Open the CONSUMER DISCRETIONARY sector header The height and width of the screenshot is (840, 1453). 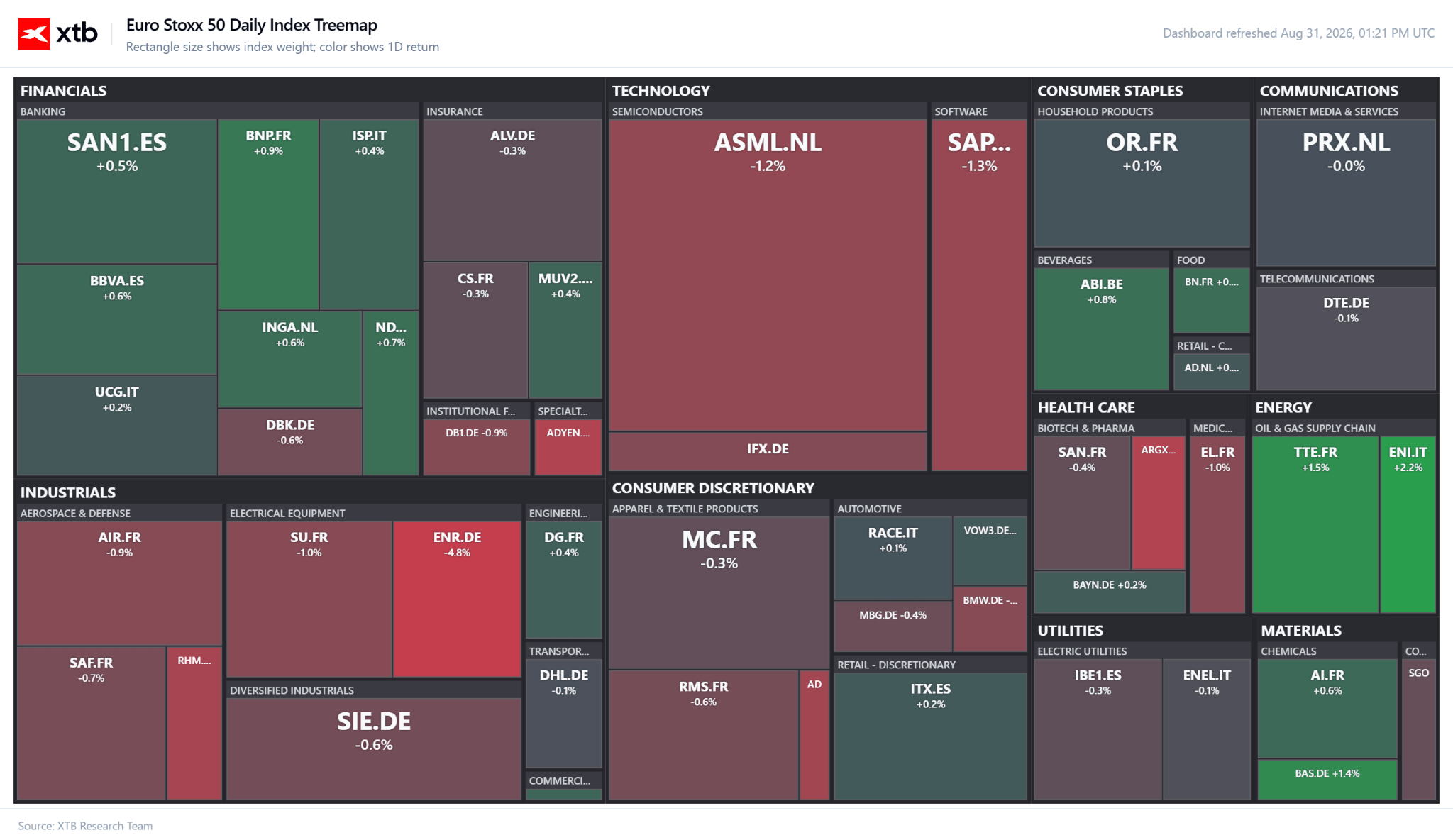tap(713, 488)
